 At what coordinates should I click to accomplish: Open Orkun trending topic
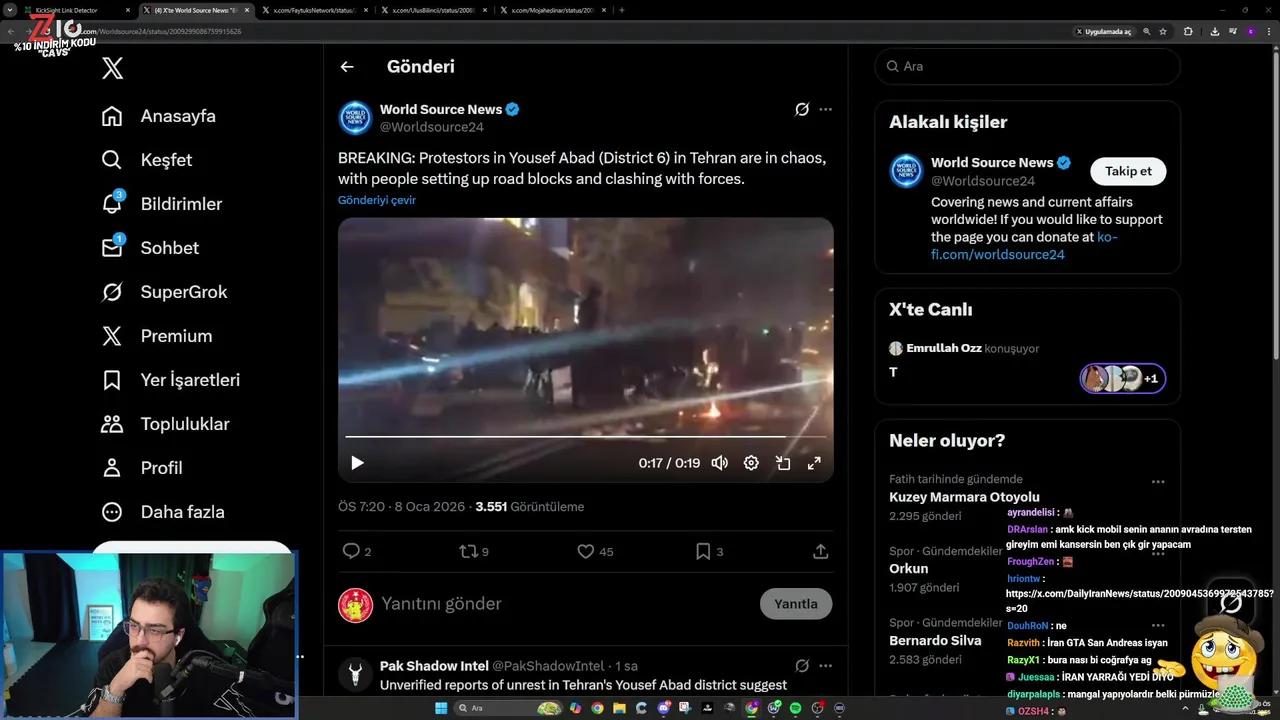908,569
